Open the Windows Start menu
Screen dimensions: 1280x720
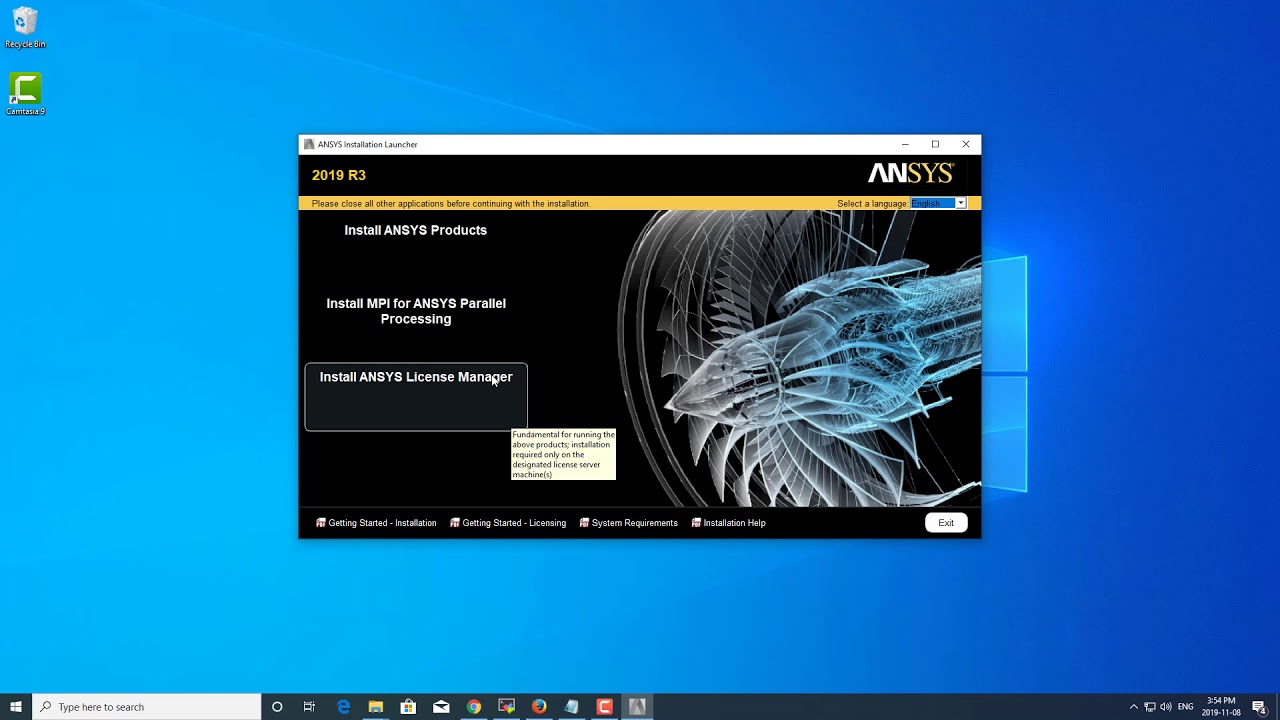pos(16,707)
